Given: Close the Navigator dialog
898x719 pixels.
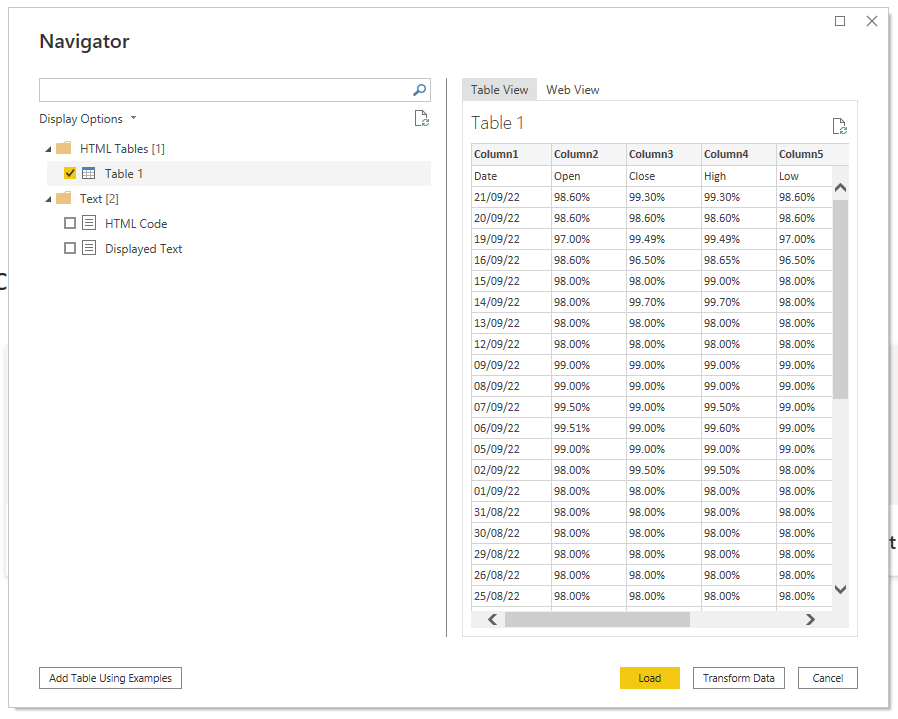Looking at the screenshot, I should pos(872,21).
